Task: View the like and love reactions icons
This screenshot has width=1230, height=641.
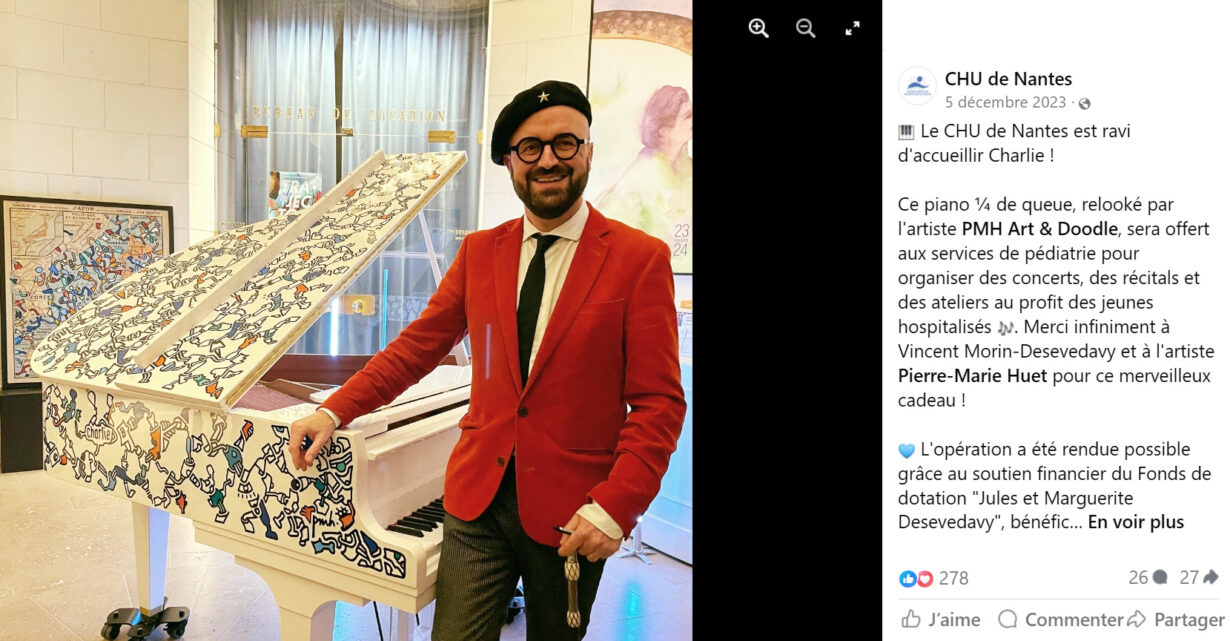Action: pos(916,578)
